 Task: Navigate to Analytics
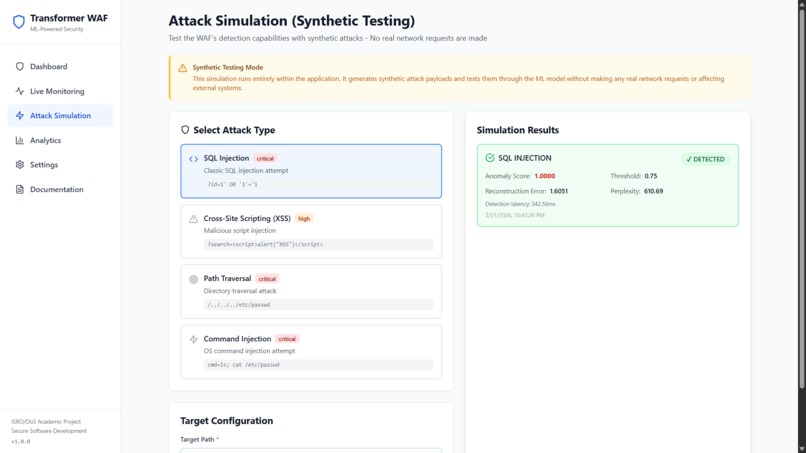click(60, 140)
